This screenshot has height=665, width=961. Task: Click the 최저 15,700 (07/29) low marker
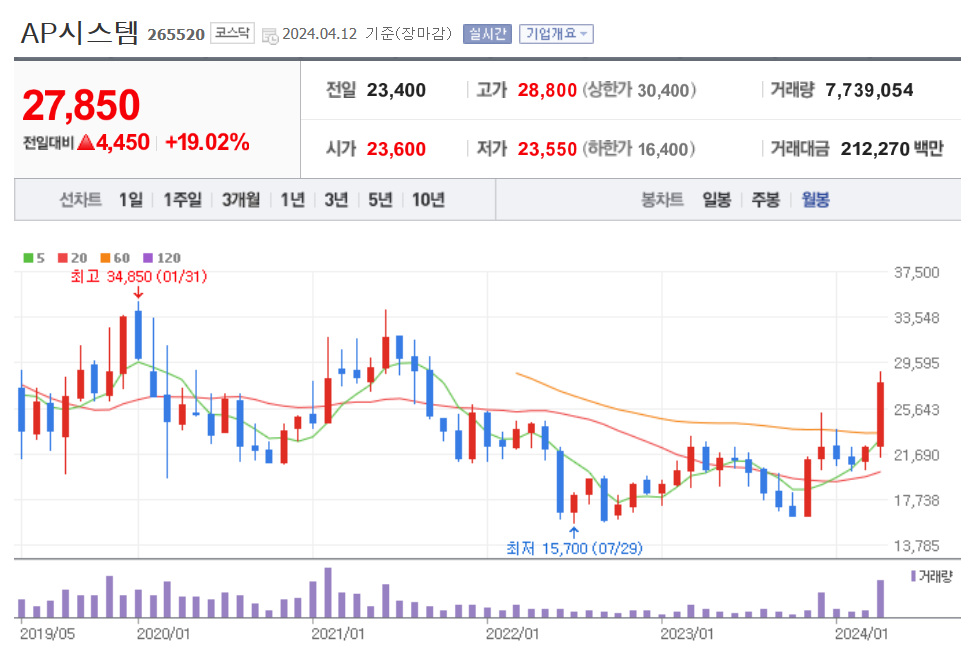point(574,548)
